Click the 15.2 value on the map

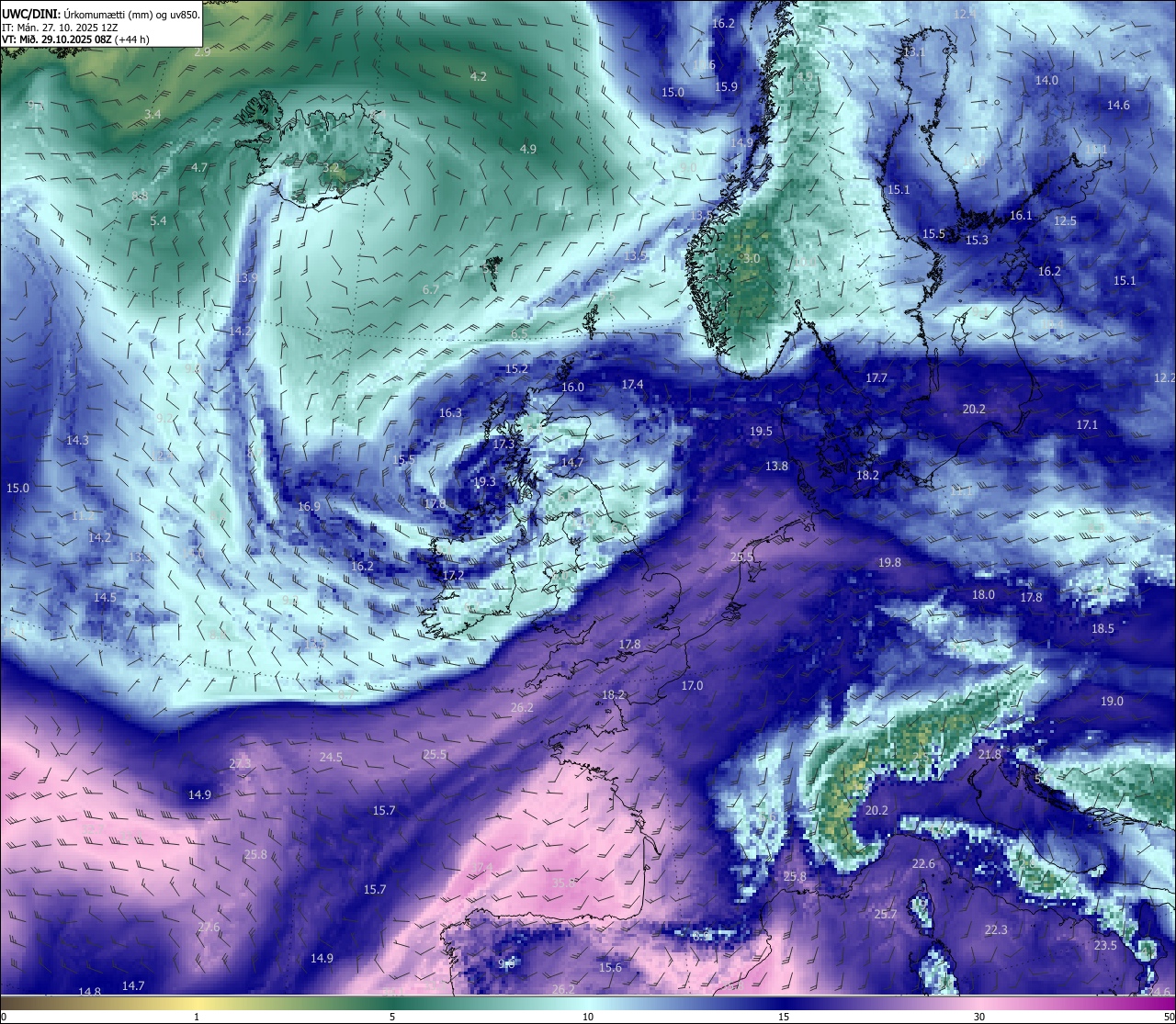(x=517, y=369)
